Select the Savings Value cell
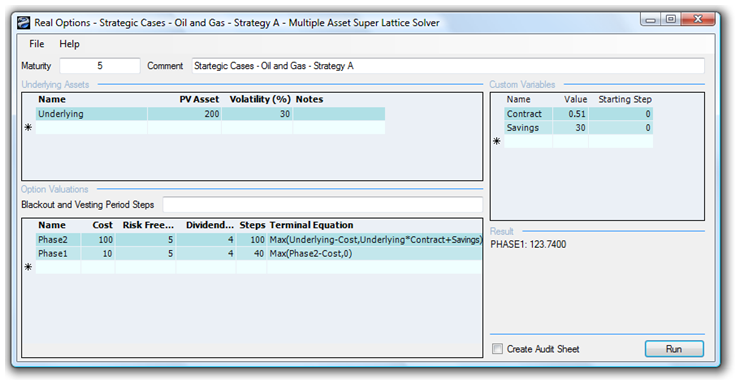This screenshot has height=381, width=738. click(570, 128)
